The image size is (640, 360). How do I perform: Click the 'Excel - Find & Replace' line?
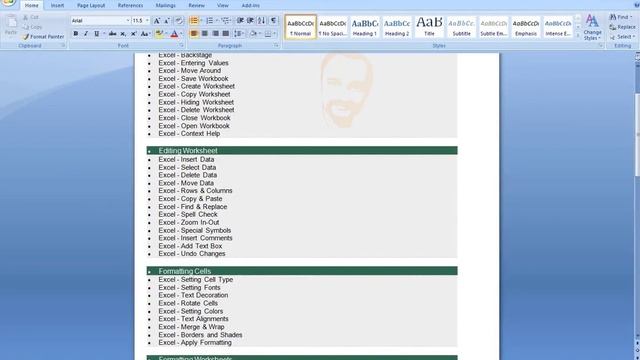[x=193, y=207]
